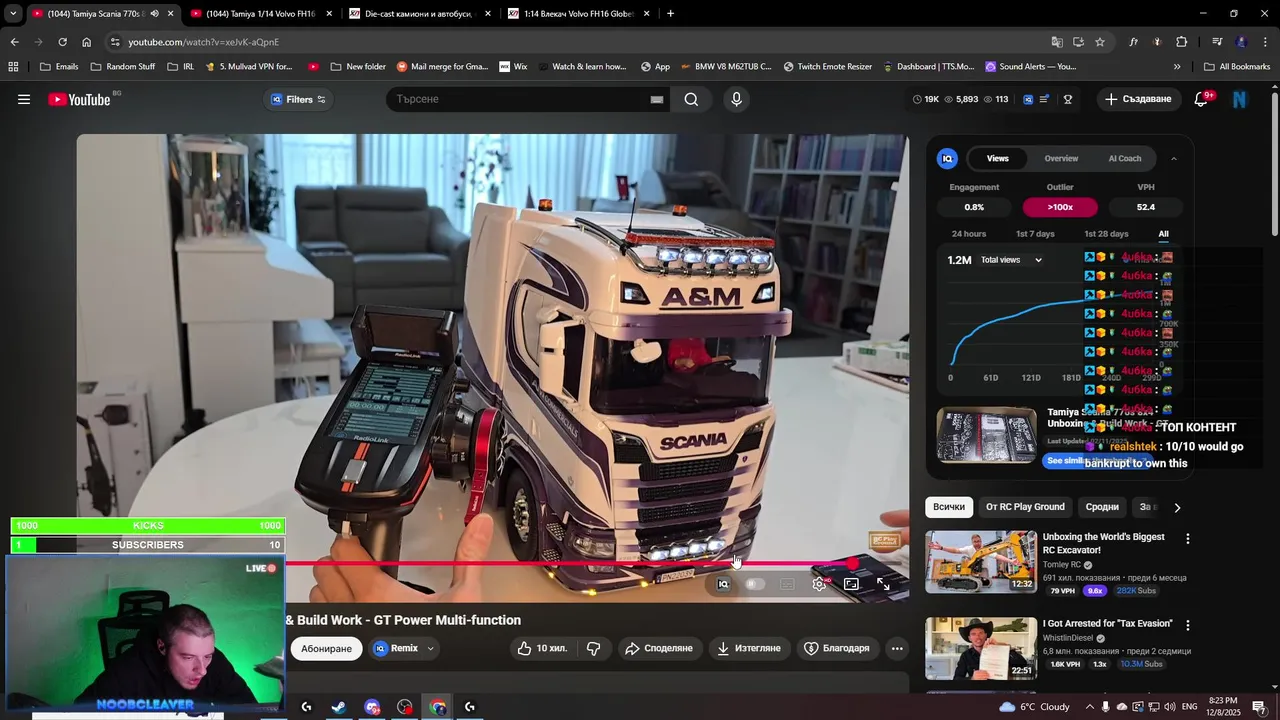Viewport: 1280px width, 720px height.
Task: Click the on-screen keyboard icon in search
Action: click(657, 99)
